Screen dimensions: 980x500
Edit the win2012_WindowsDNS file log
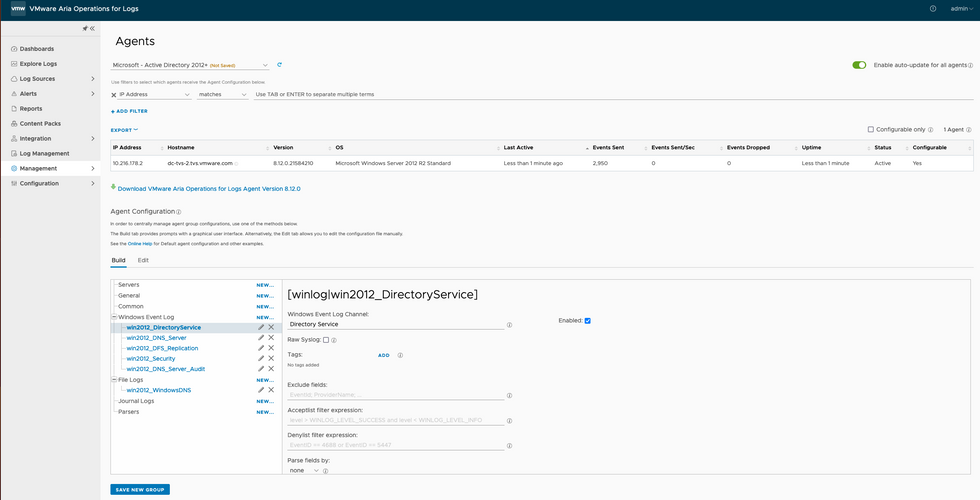tap(261, 390)
